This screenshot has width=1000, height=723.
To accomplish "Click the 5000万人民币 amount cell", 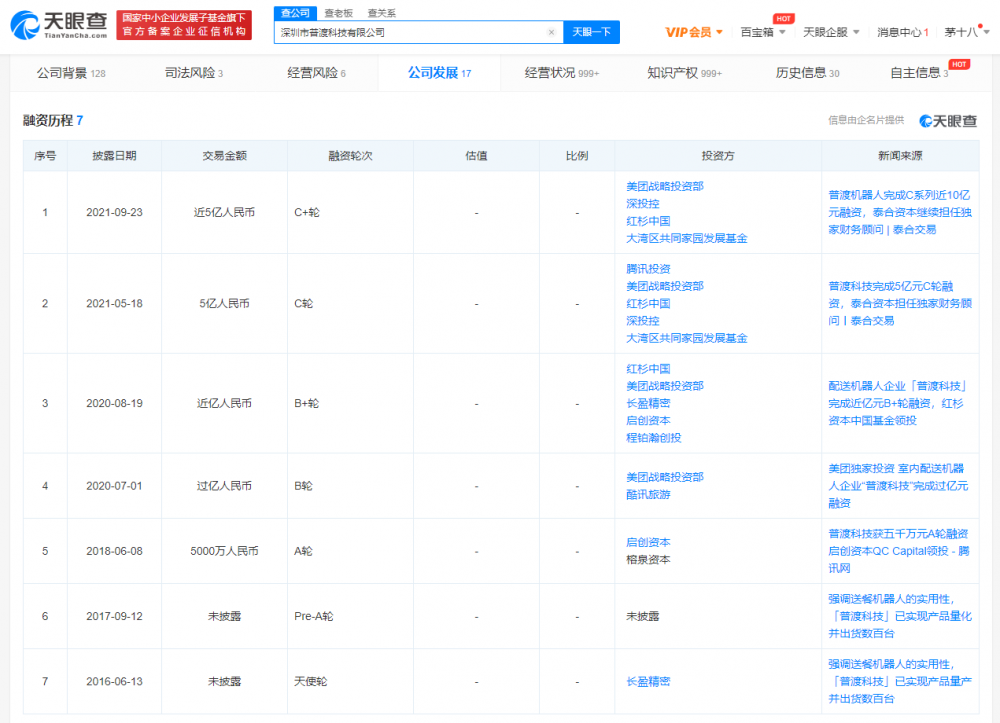I will pyautogui.click(x=224, y=551).
